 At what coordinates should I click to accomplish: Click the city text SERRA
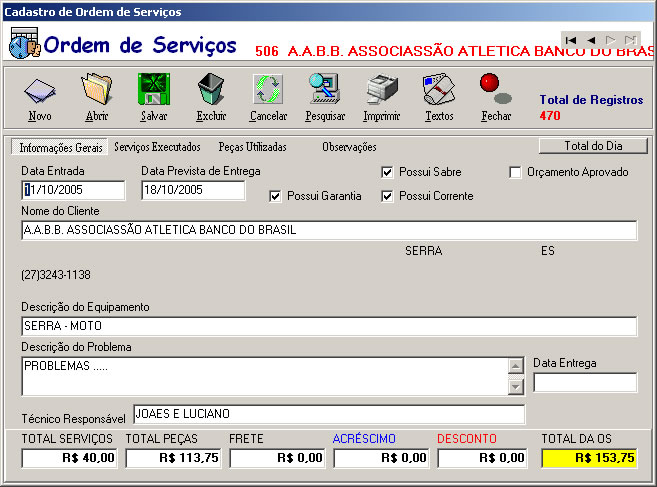[x=423, y=251]
